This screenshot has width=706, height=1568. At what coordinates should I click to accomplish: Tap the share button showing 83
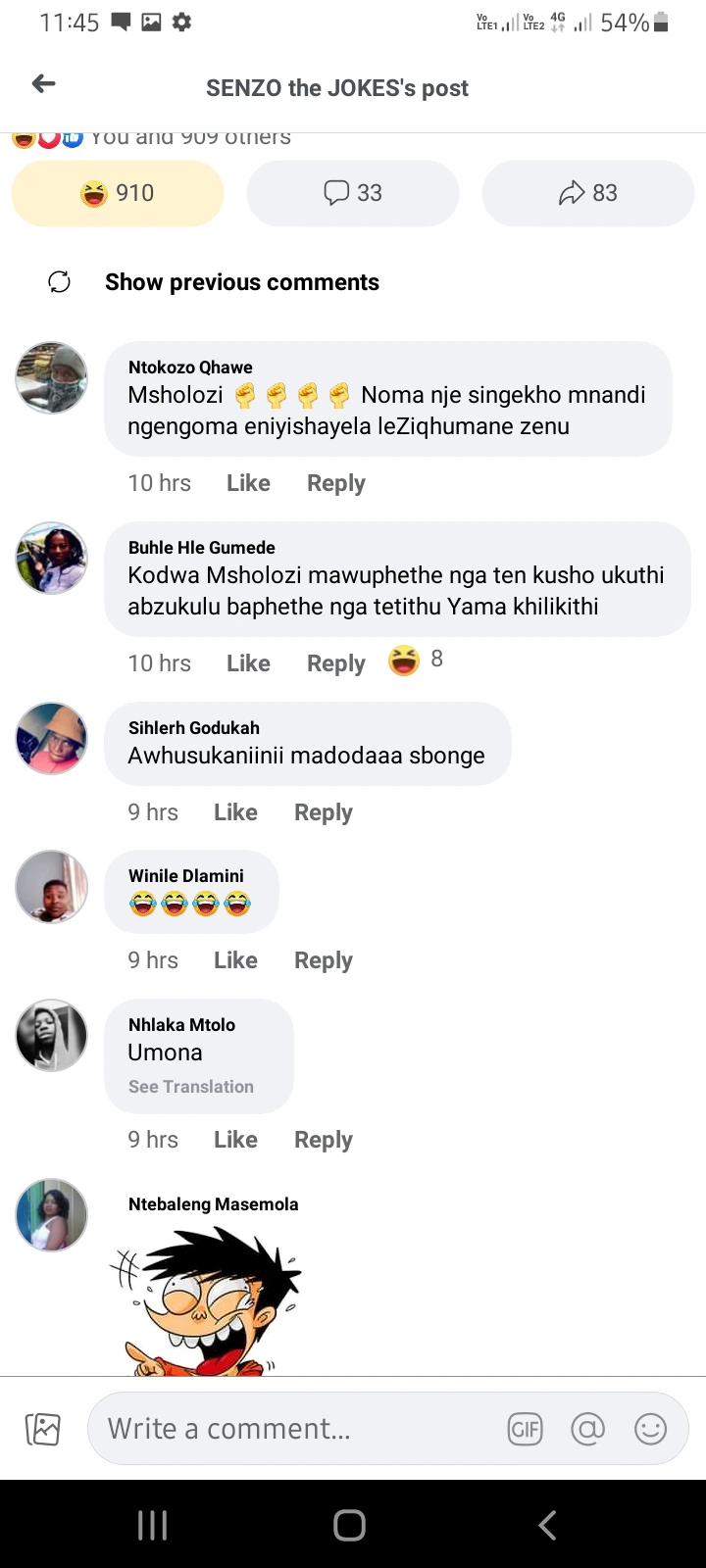[588, 193]
